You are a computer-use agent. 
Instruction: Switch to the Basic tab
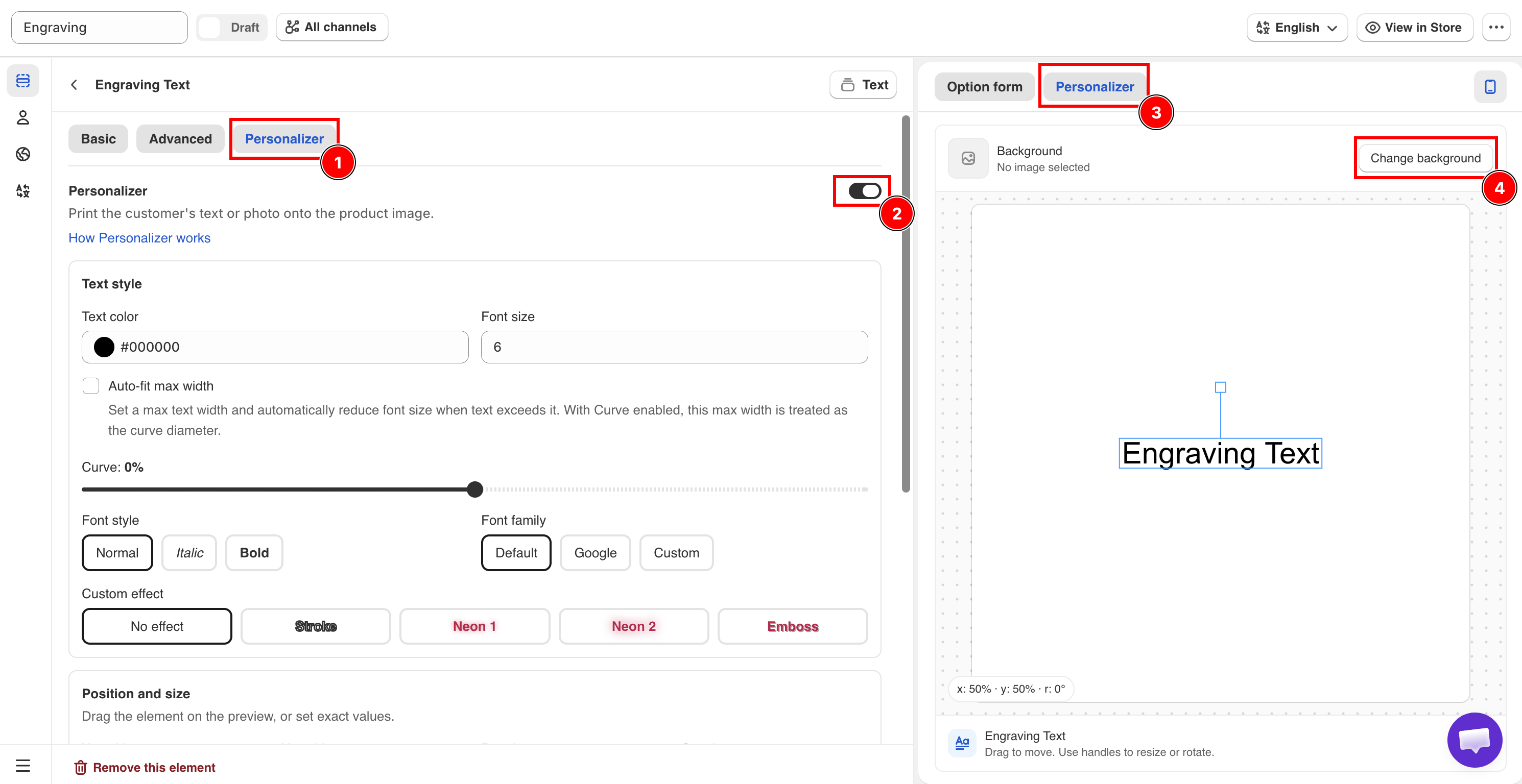(x=98, y=139)
